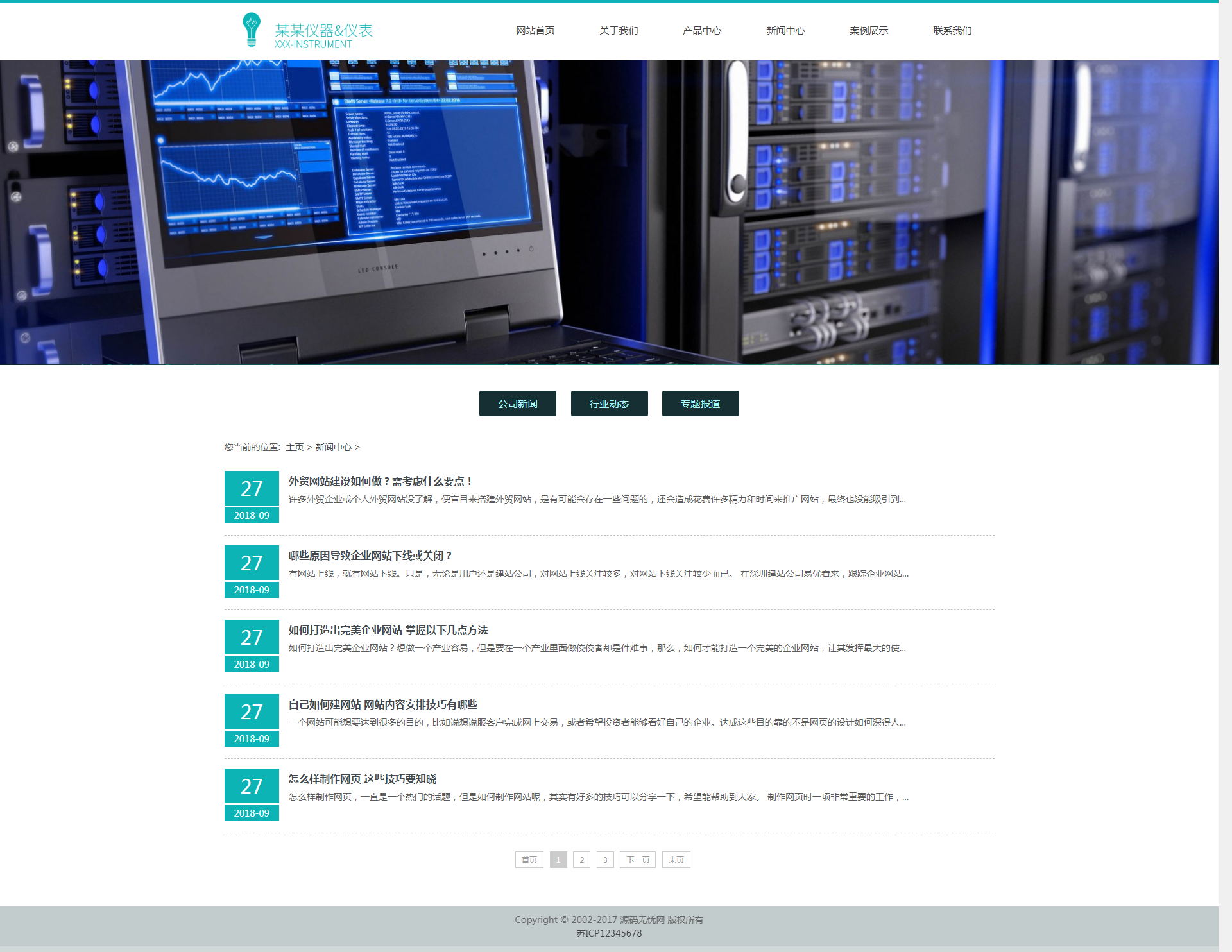
Task: Open article 外贸网站建设如何做
Action: click(x=380, y=481)
